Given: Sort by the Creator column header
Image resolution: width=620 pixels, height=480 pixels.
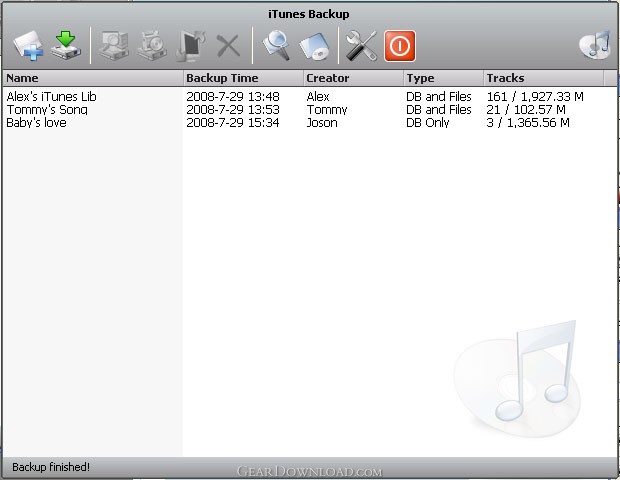Looking at the screenshot, I should (x=353, y=78).
